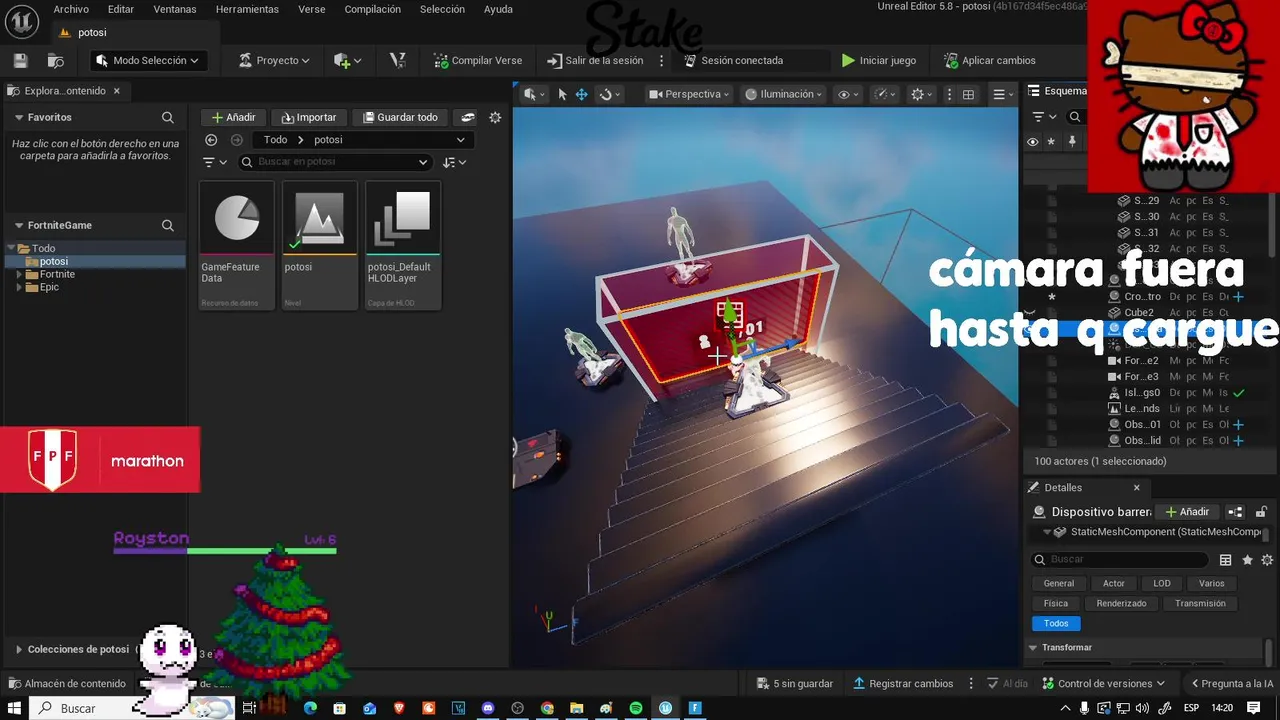Open the Editar menu
Image resolution: width=1280 pixels, height=720 pixels.
(x=121, y=9)
